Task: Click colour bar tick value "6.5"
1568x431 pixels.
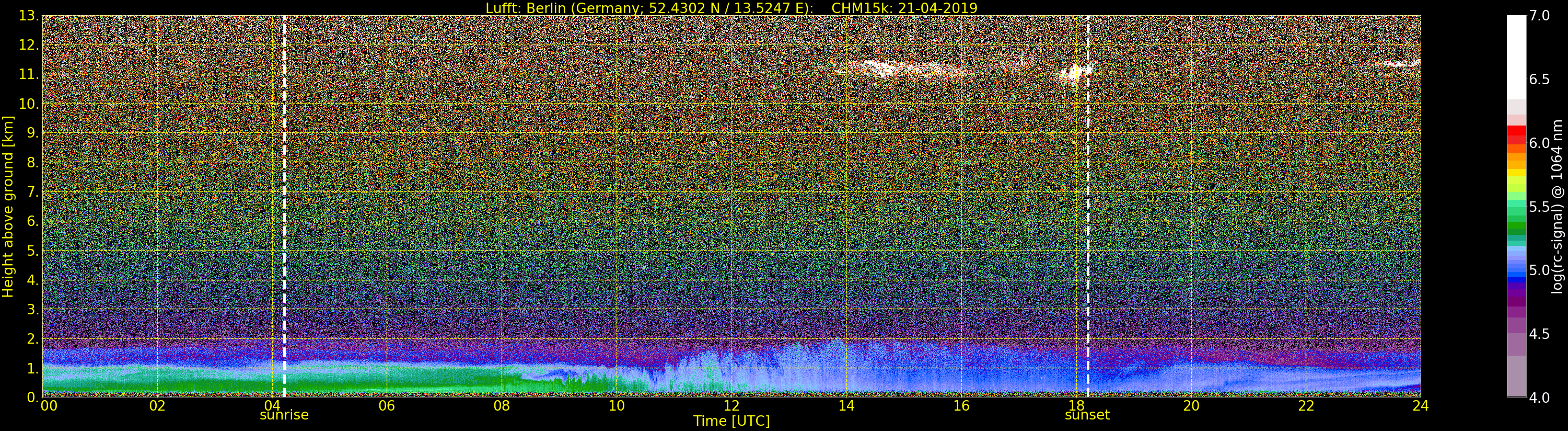Action: pos(1539,80)
